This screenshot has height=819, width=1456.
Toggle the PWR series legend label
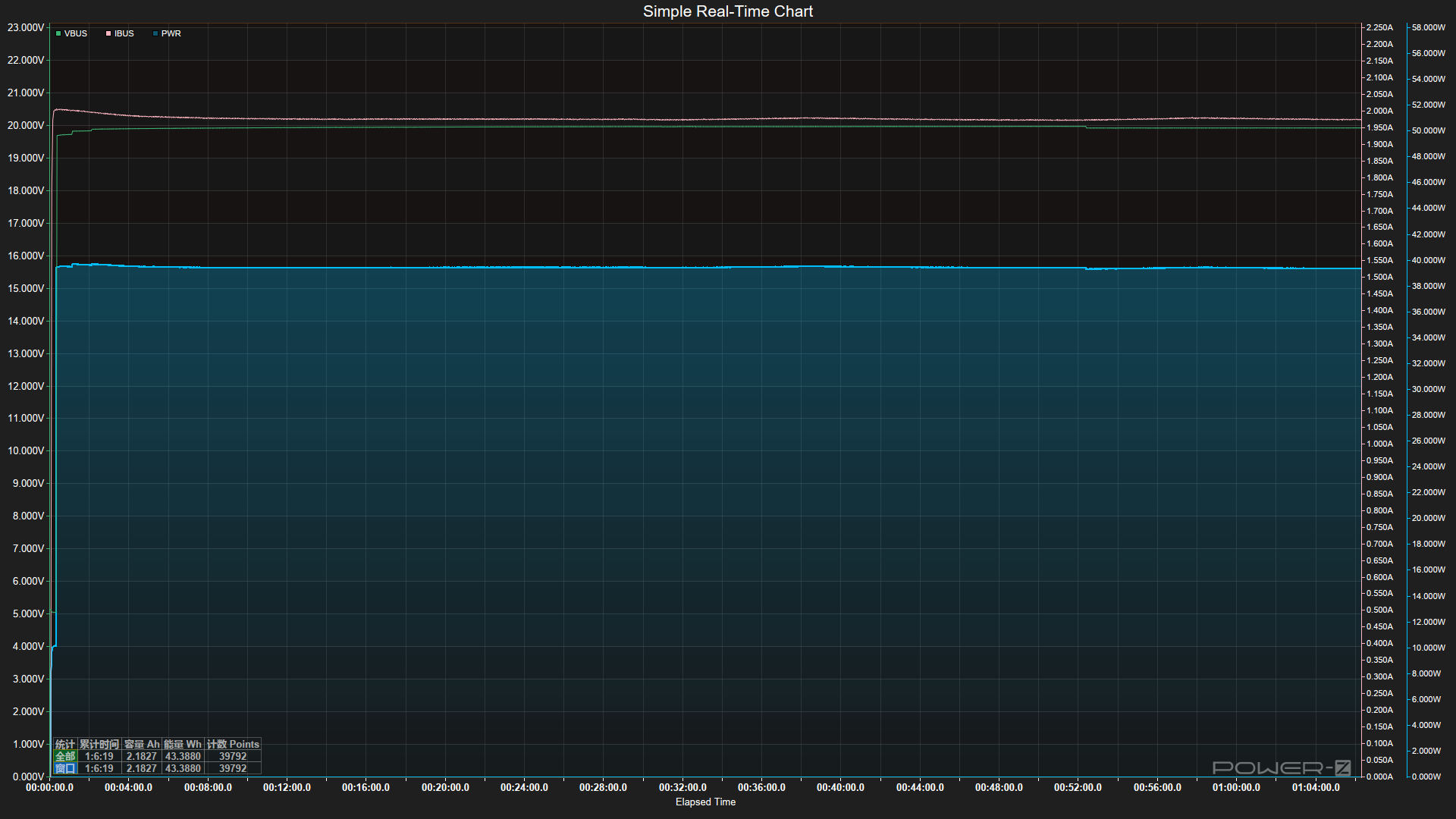[171, 33]
